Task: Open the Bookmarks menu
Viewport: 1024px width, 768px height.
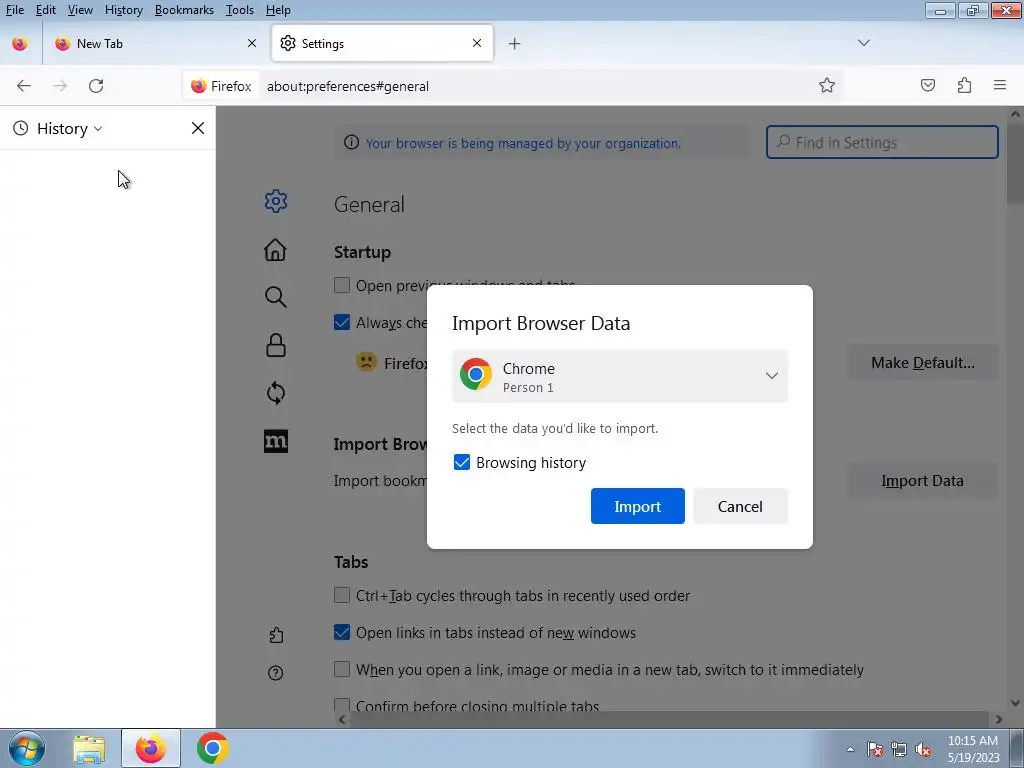Action: coord(184,10)
